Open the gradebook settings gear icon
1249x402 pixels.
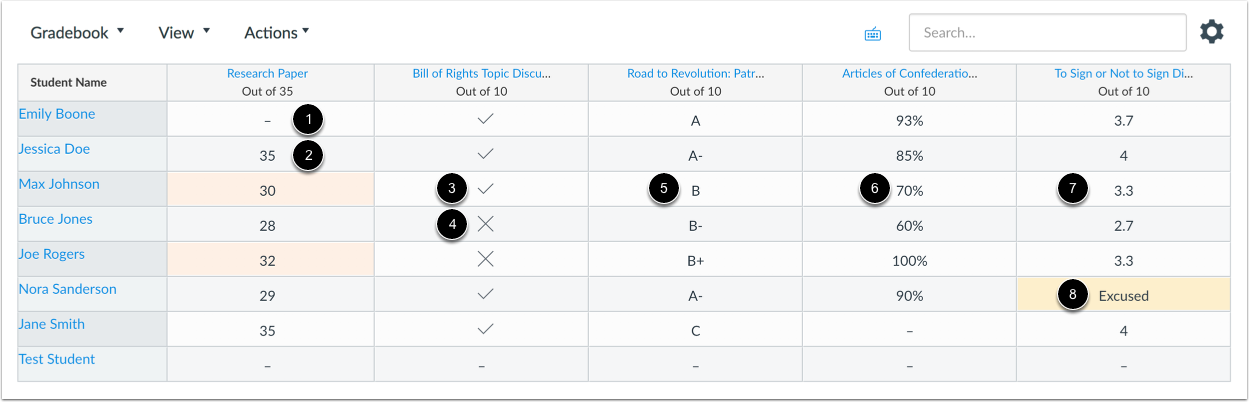1211,32
